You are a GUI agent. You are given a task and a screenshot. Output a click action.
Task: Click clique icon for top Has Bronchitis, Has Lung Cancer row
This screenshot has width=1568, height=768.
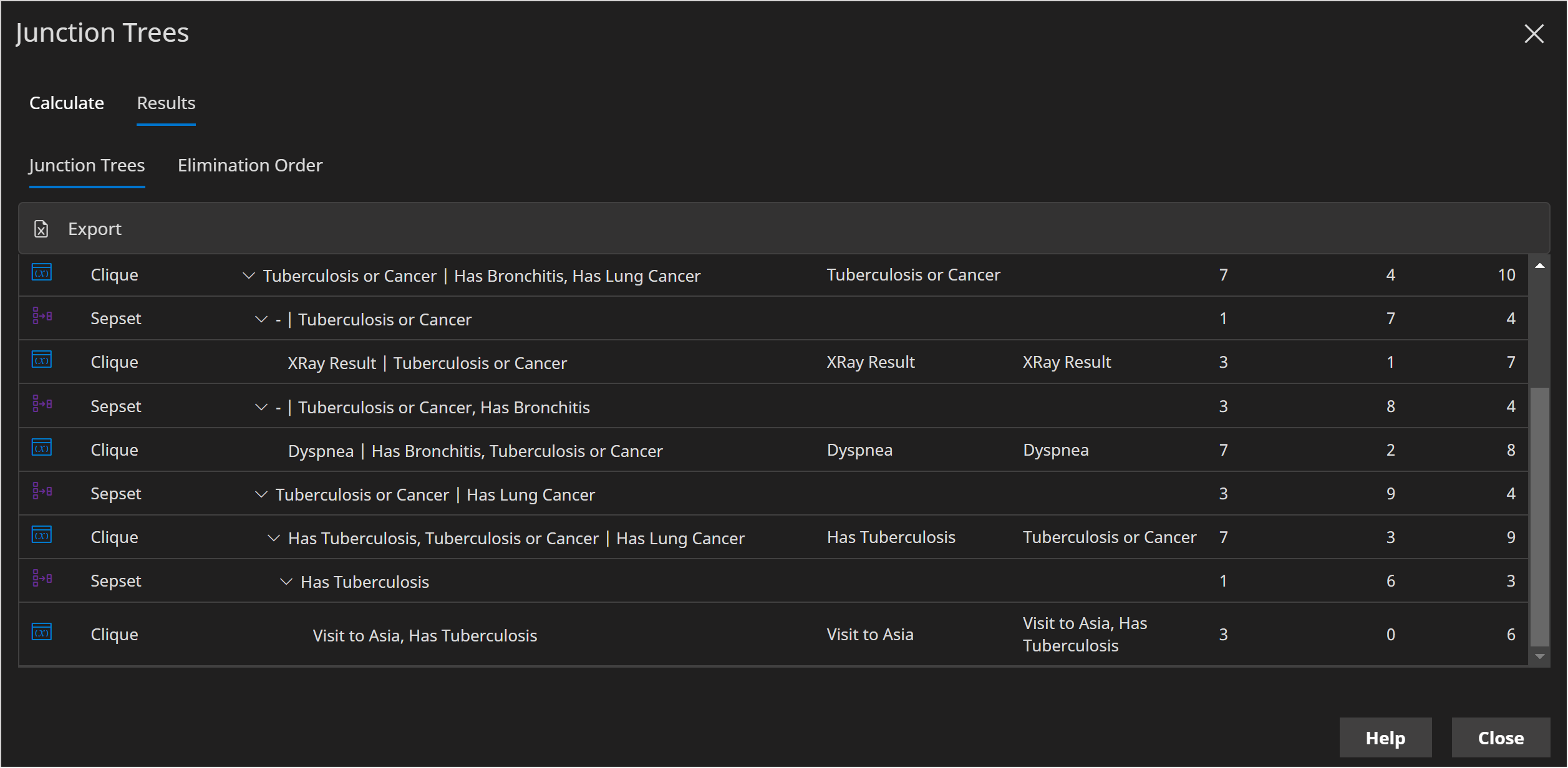42,273
